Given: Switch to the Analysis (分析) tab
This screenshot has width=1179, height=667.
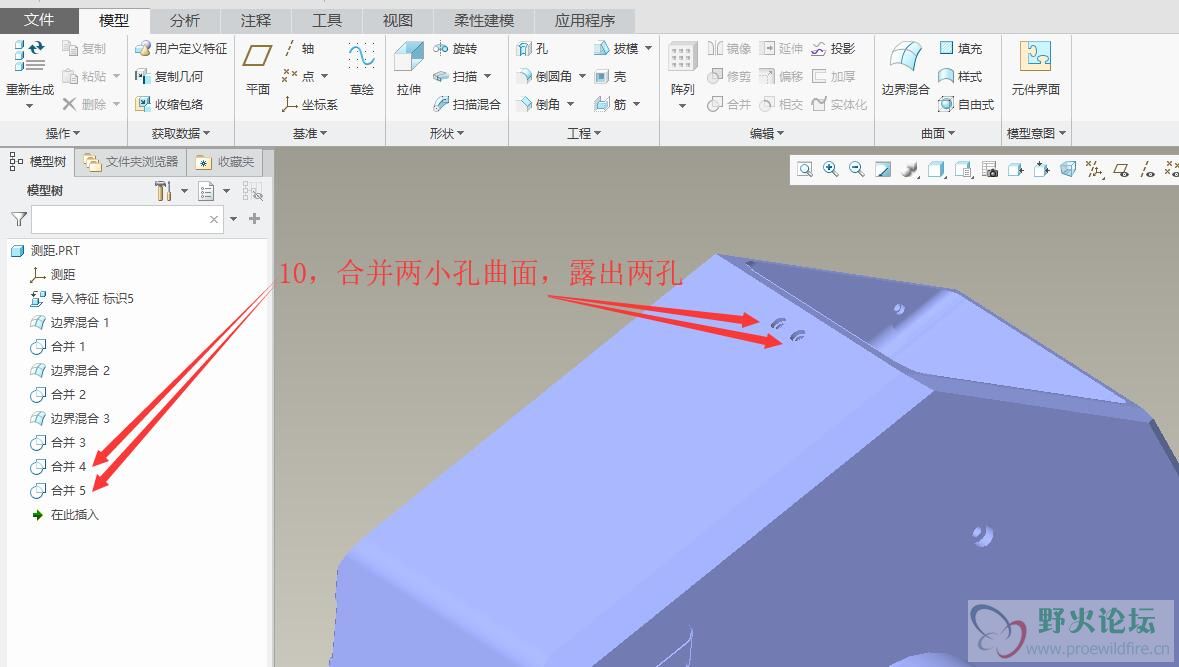Looking at the screenshot, I should (x=185, y=20).
